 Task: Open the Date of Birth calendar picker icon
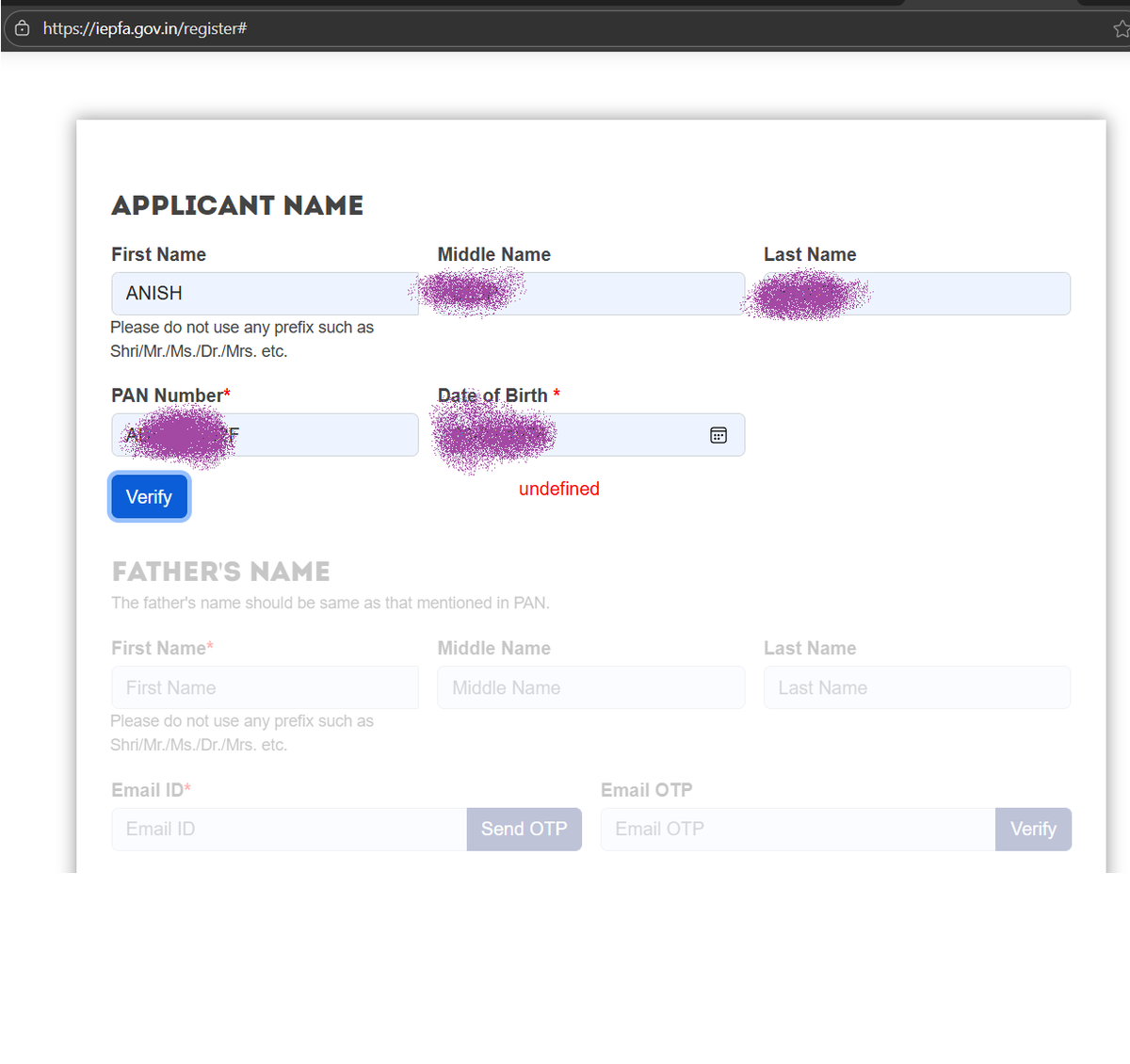click(x=718, y=435)
